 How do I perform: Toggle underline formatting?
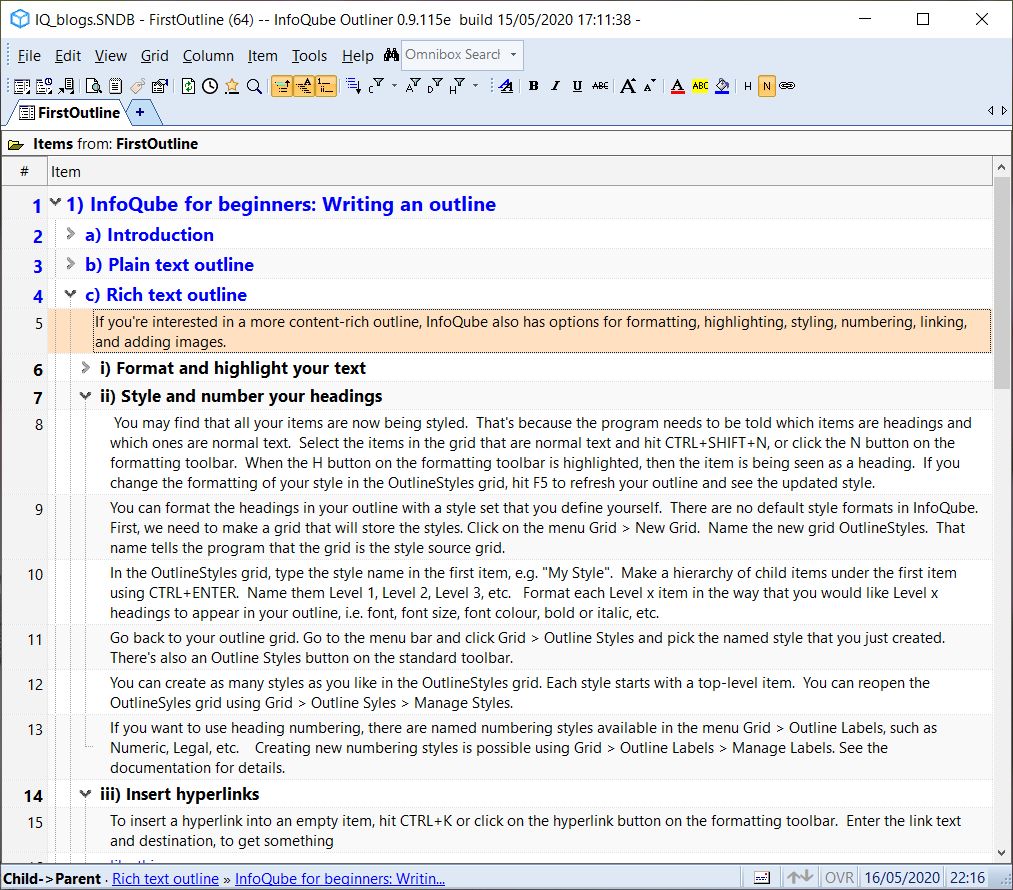click(x=577, y=86)
